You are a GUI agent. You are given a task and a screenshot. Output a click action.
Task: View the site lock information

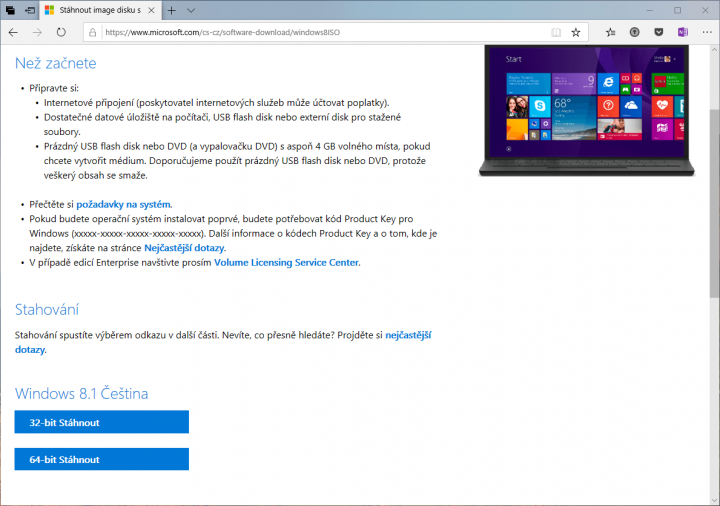click(93, 32)
